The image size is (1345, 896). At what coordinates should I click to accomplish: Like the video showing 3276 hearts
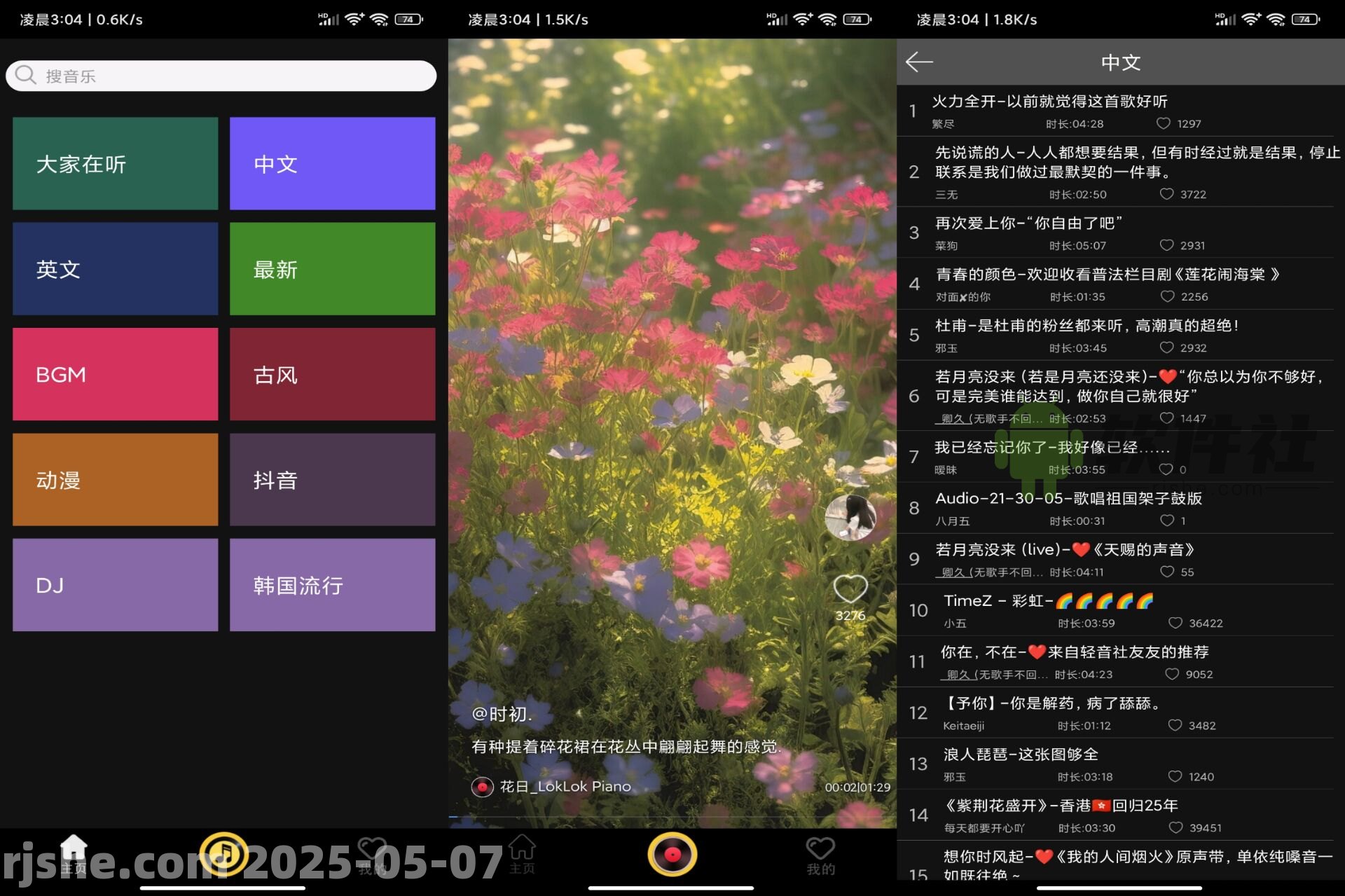pyautogui.click(x=850, y=589)
